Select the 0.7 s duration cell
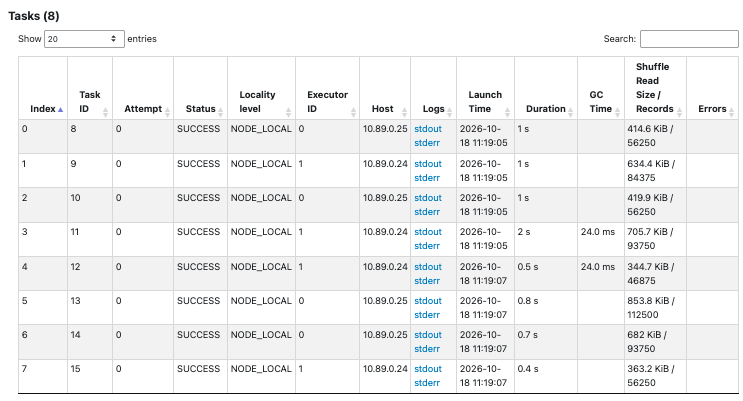The image size is (743, 401). pyautogui.click(x=546, y=342)
